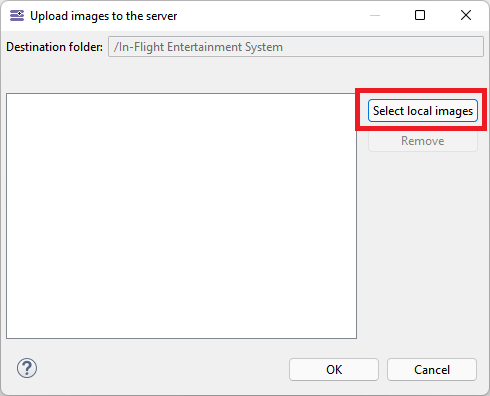Maximize the Upload images dialog window

420,15
